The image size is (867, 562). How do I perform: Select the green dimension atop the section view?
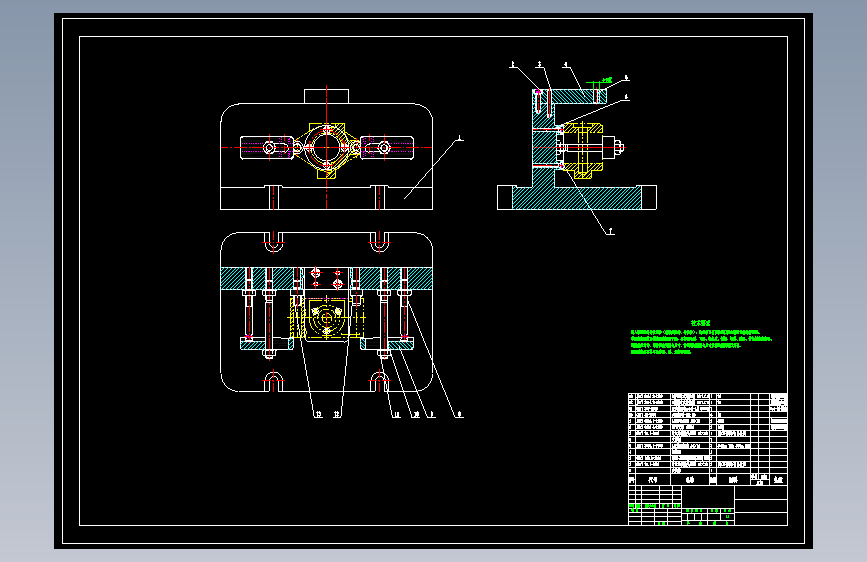[x=607, y=81]
